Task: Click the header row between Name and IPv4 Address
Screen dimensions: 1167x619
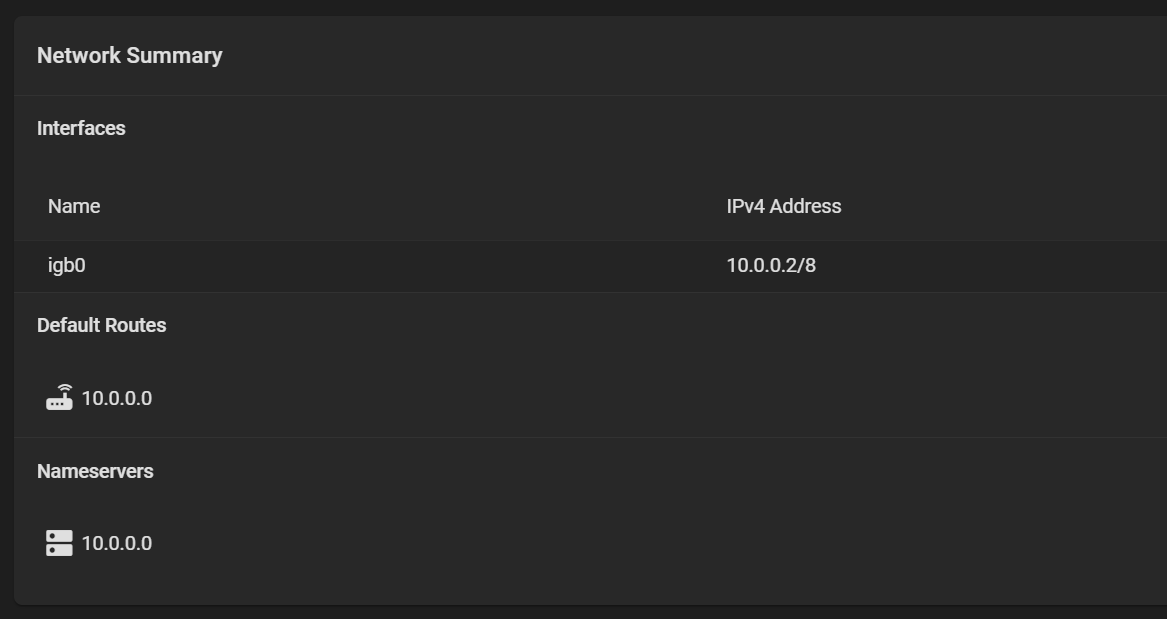Action: coord(400,206)
